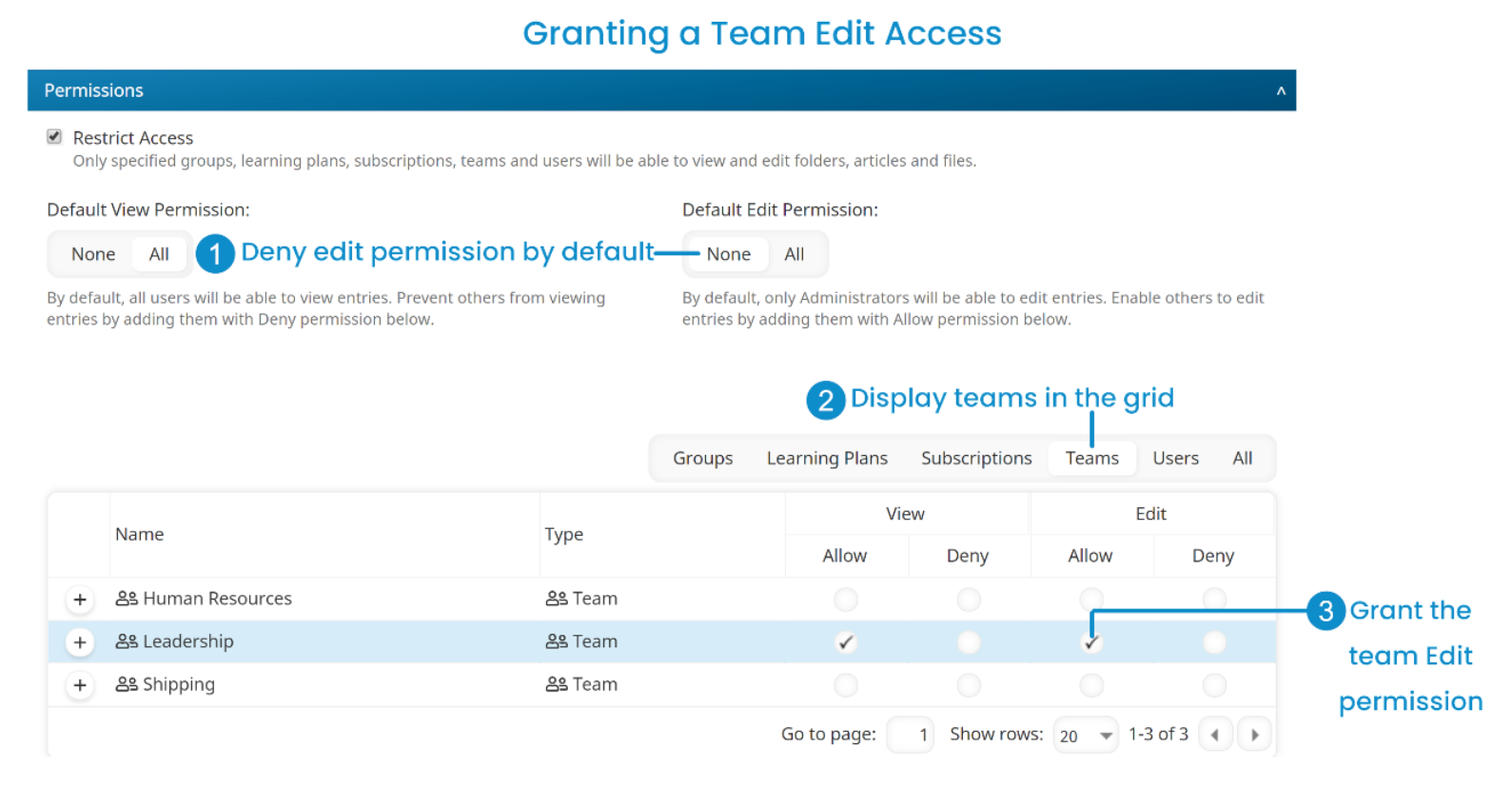
Task: Set Default Edit Permission to All
Action: (795, 254)
